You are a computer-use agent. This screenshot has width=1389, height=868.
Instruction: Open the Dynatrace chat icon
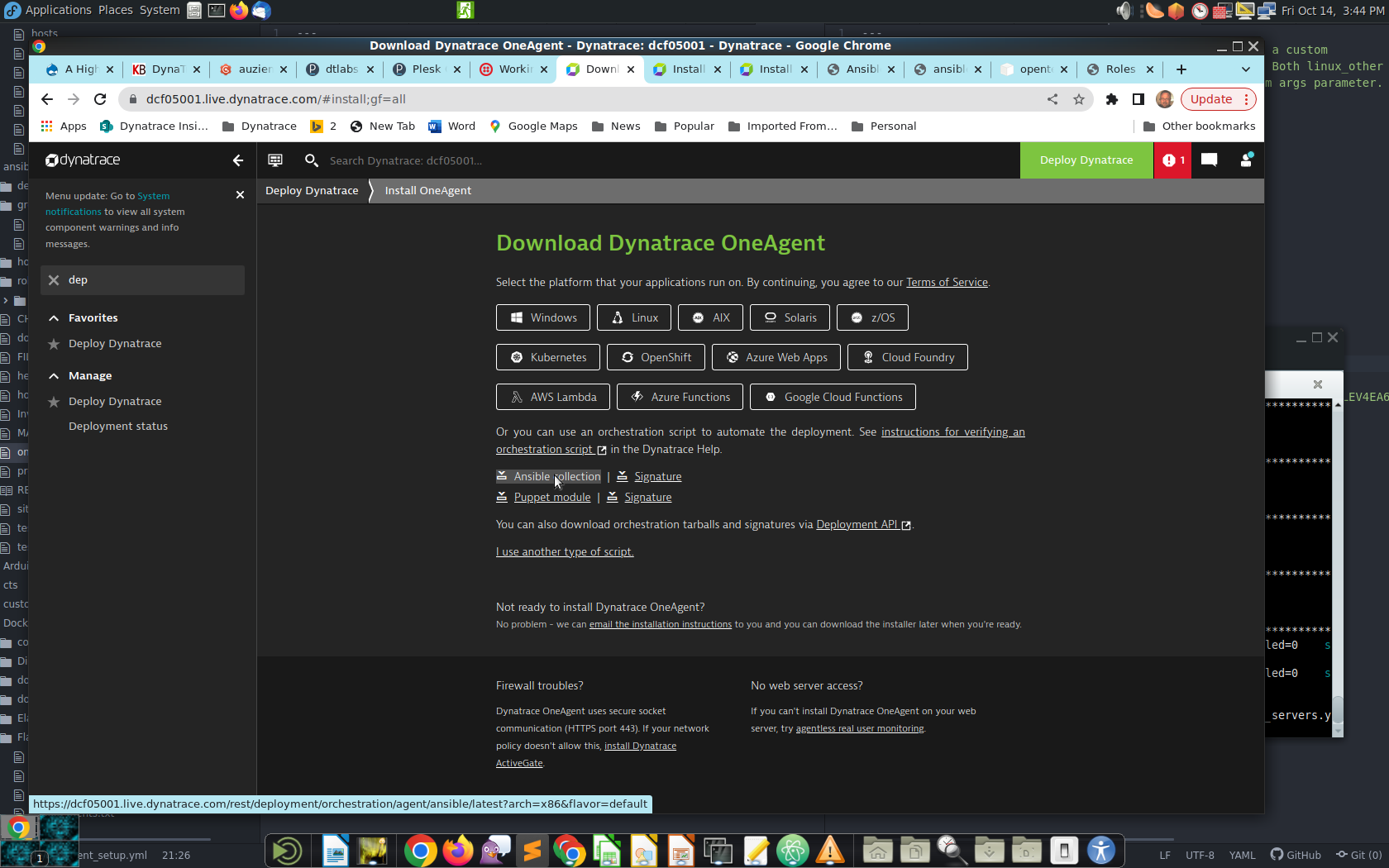1209,160
